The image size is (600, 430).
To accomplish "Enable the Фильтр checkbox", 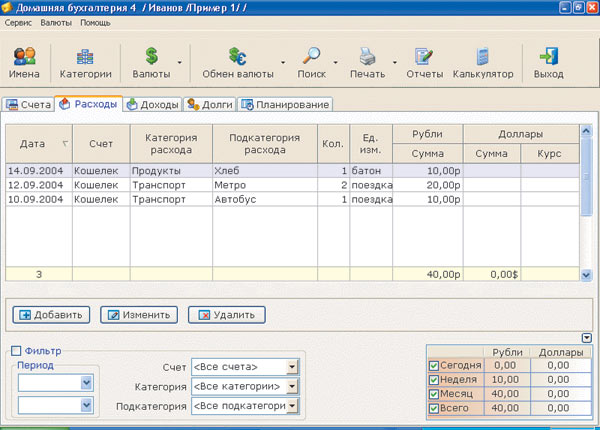I will tap(16, 350).
